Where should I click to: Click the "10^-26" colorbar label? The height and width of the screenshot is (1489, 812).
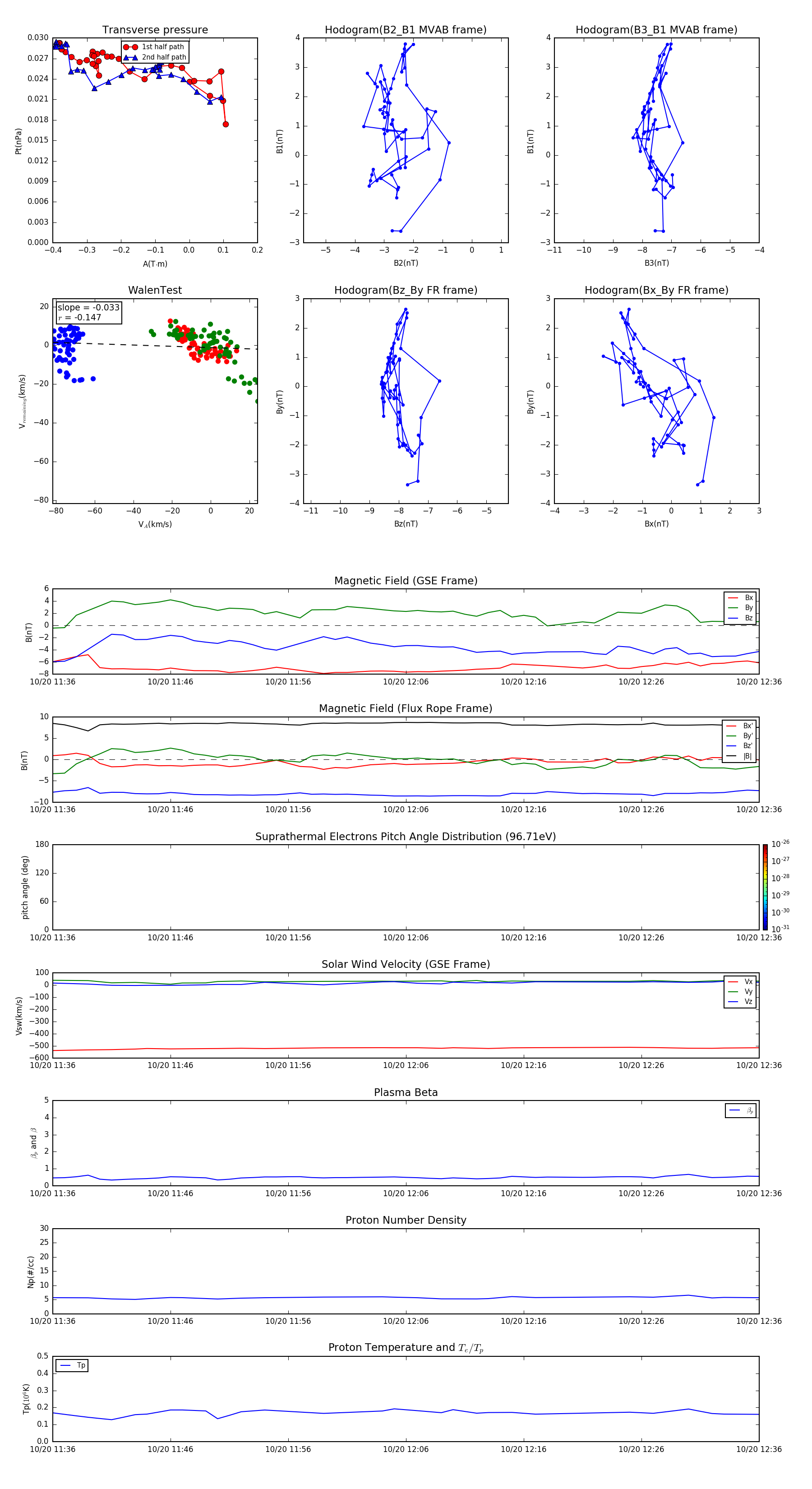780,844
